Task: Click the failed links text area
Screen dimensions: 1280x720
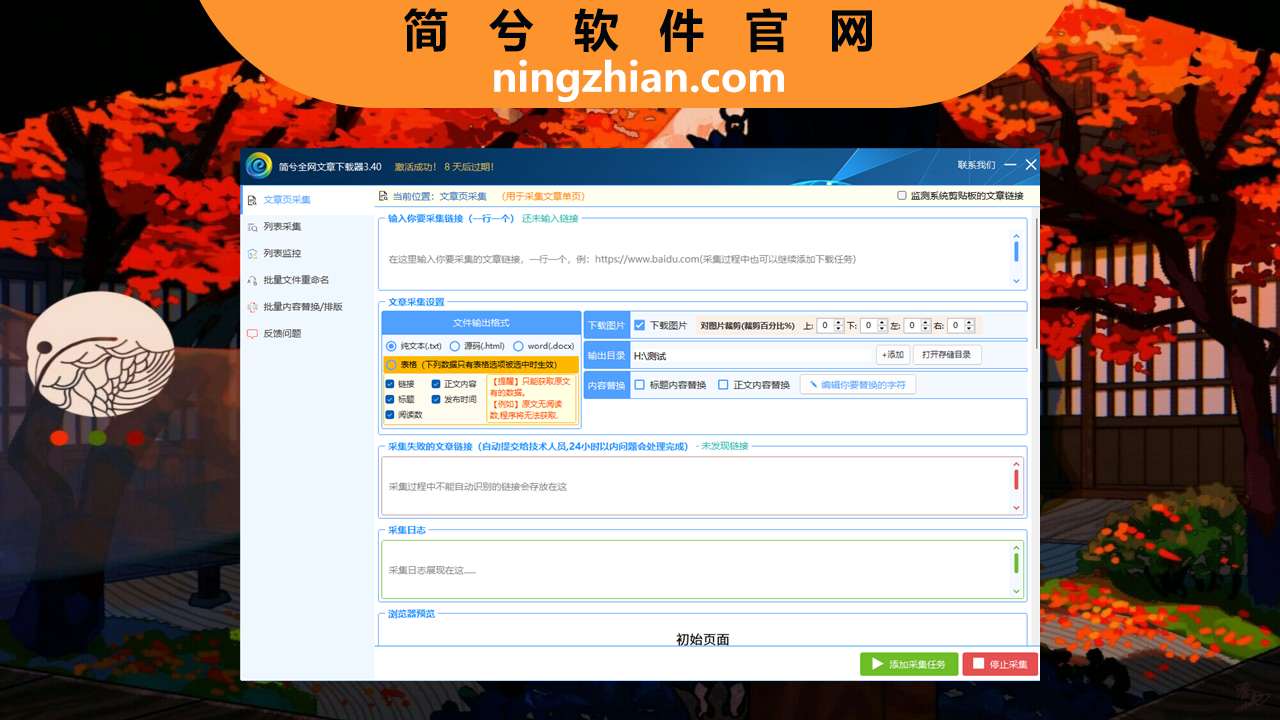Action: [695, 486]
